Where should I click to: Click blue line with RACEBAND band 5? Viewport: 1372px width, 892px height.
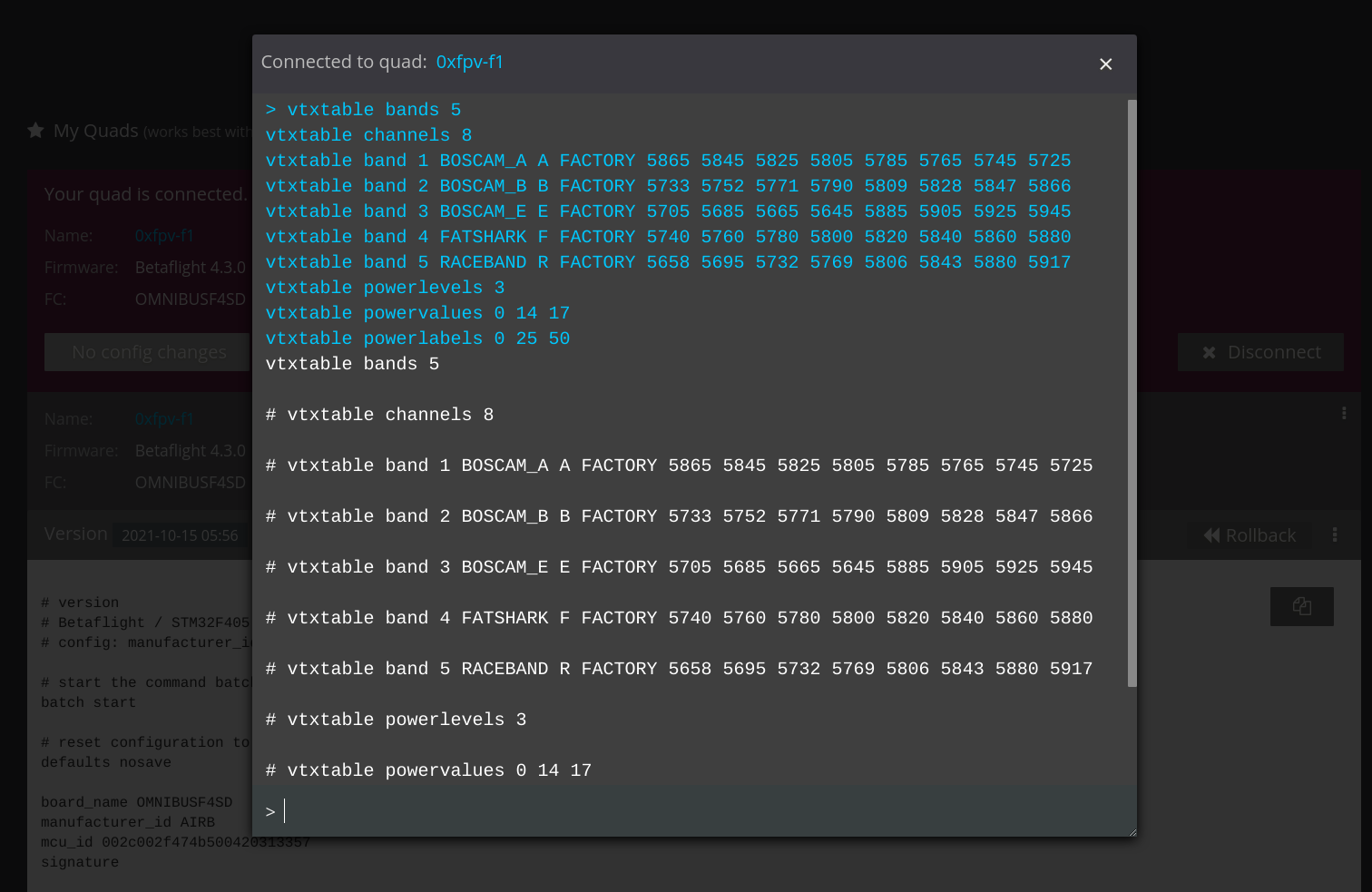click(668, 262)
